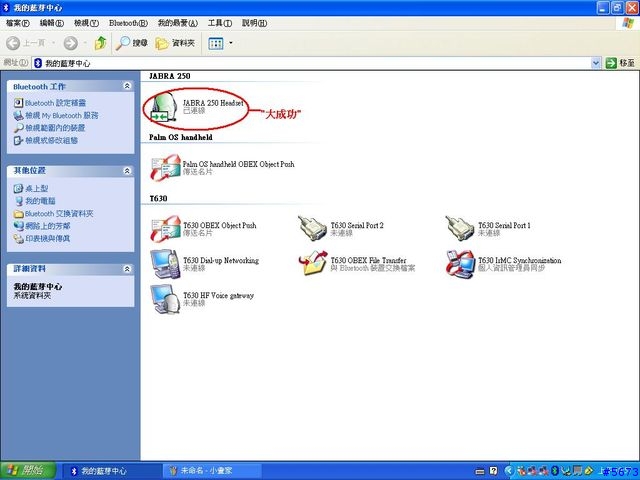Select the T630 OBEX File Transfer icon
The width and height of the screenshot is (640, 480).
[313, 263]
